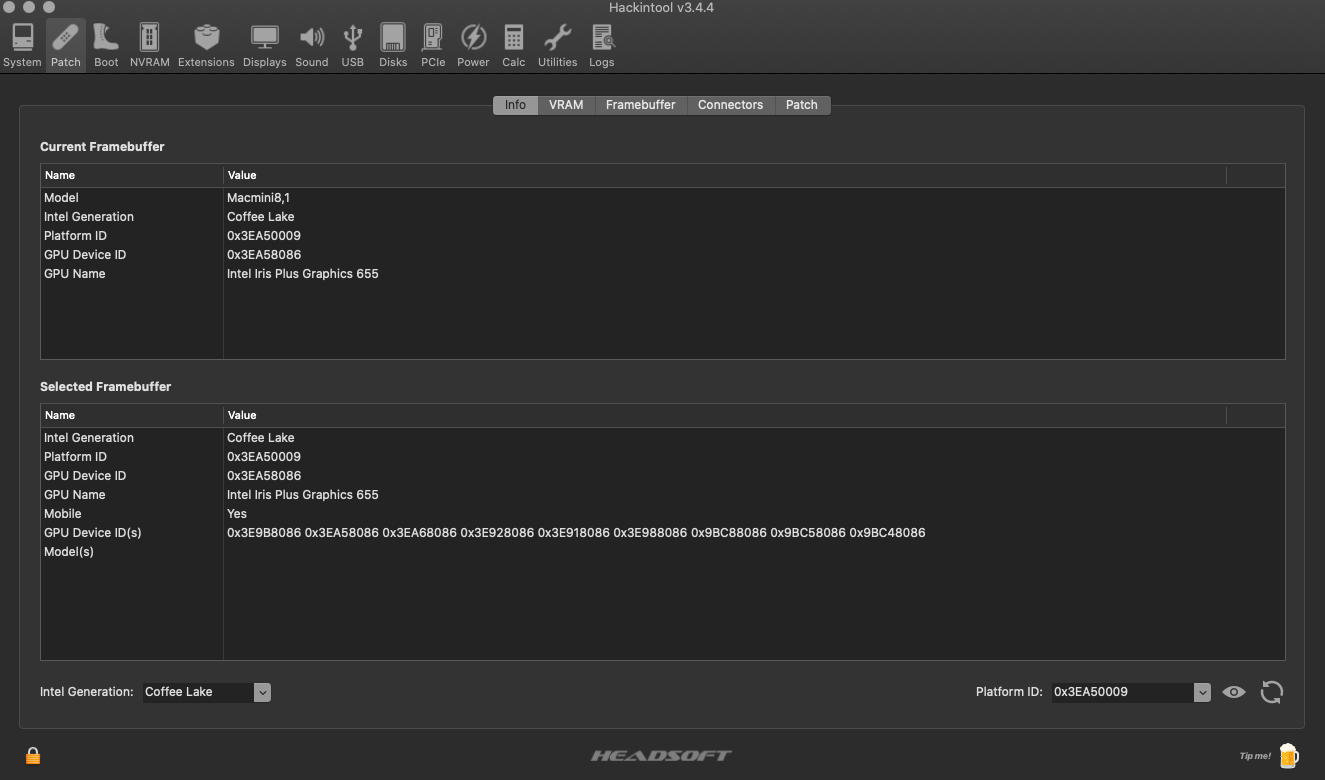The width and height of the screenshot is (1325, 780).
Task: Select the Patch toolbar icon
Action: 65,46
